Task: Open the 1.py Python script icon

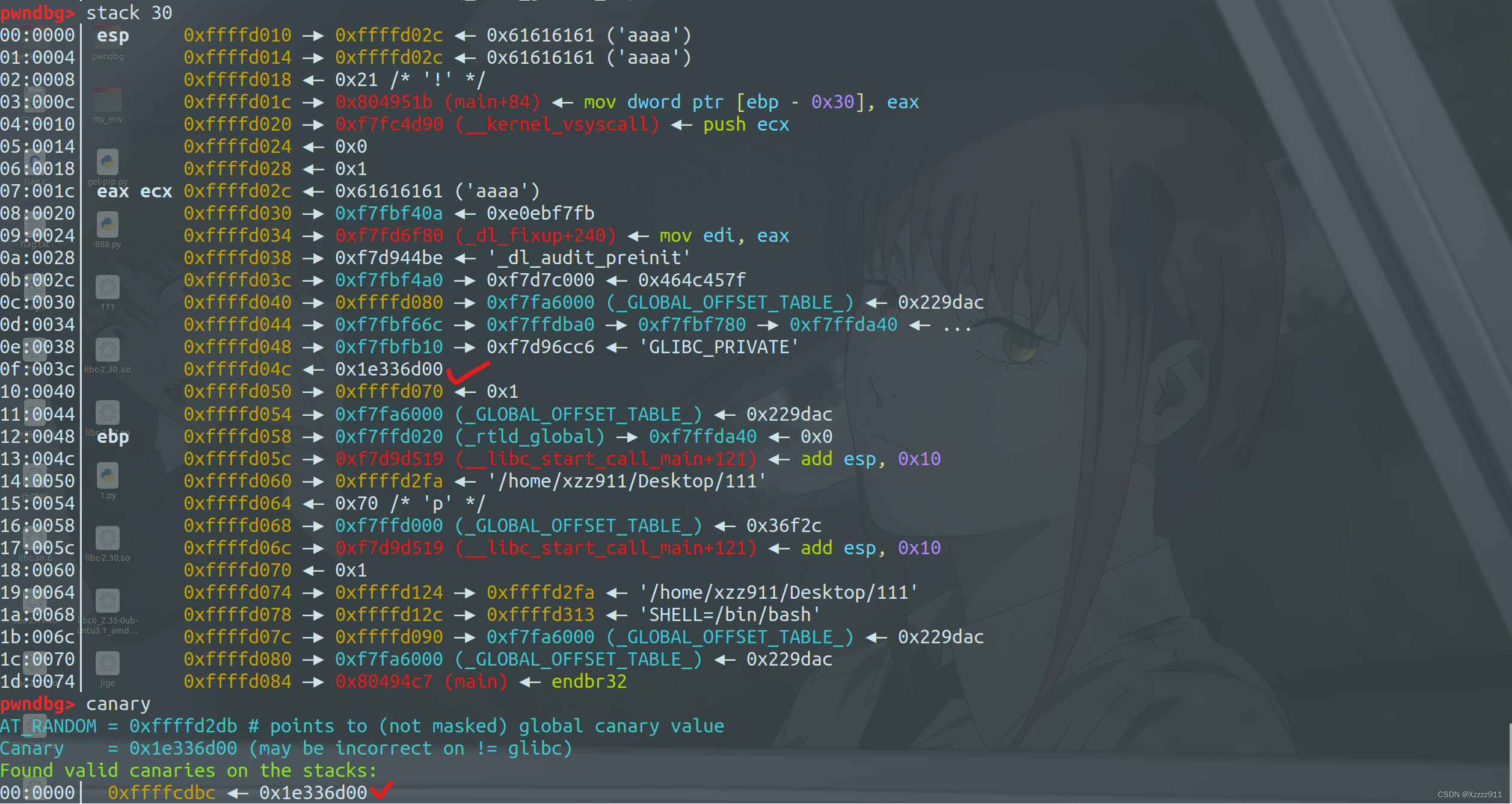Action: pyautogui.click(x=108, y=476)
